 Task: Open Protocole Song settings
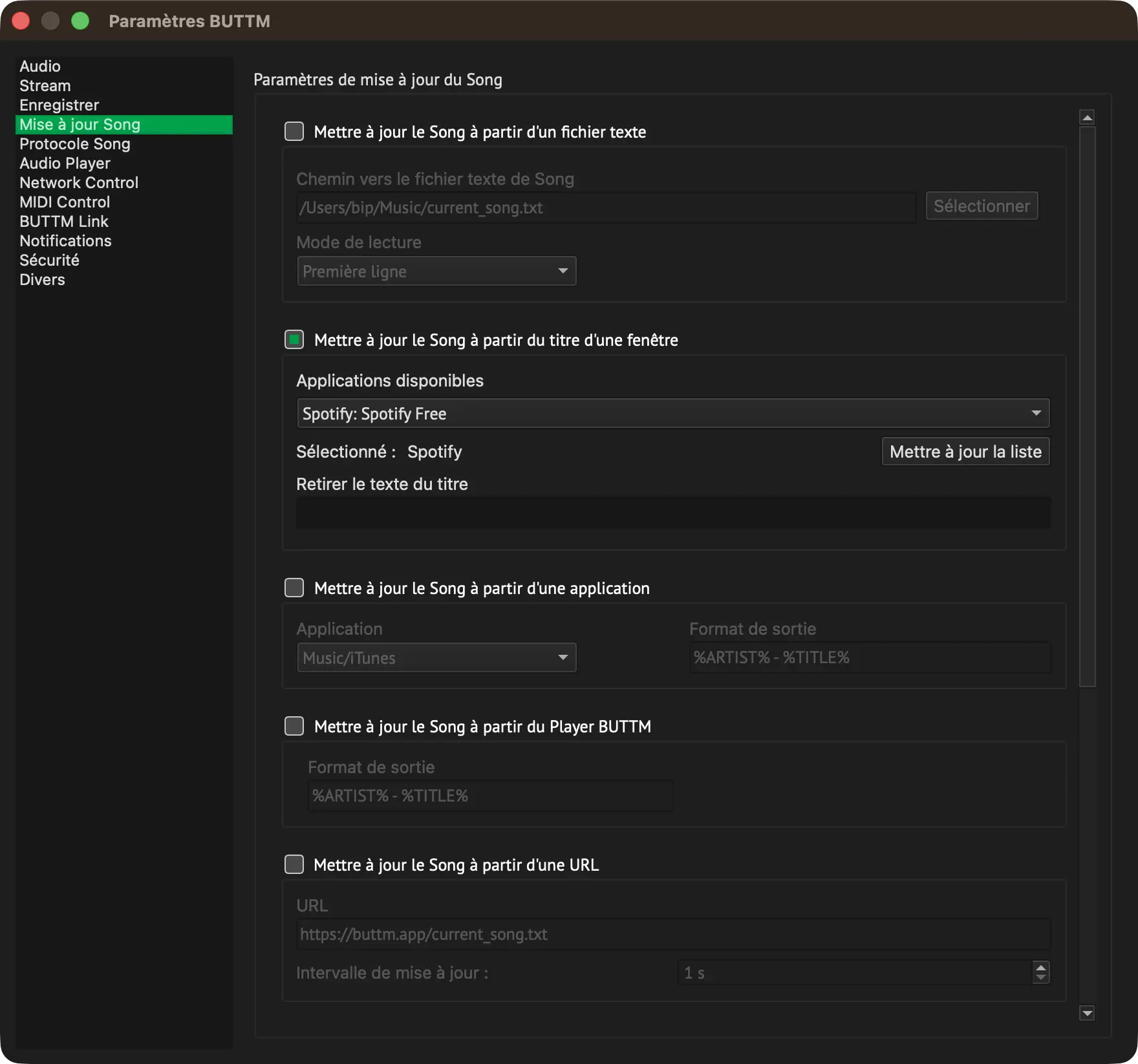[123, 144]
